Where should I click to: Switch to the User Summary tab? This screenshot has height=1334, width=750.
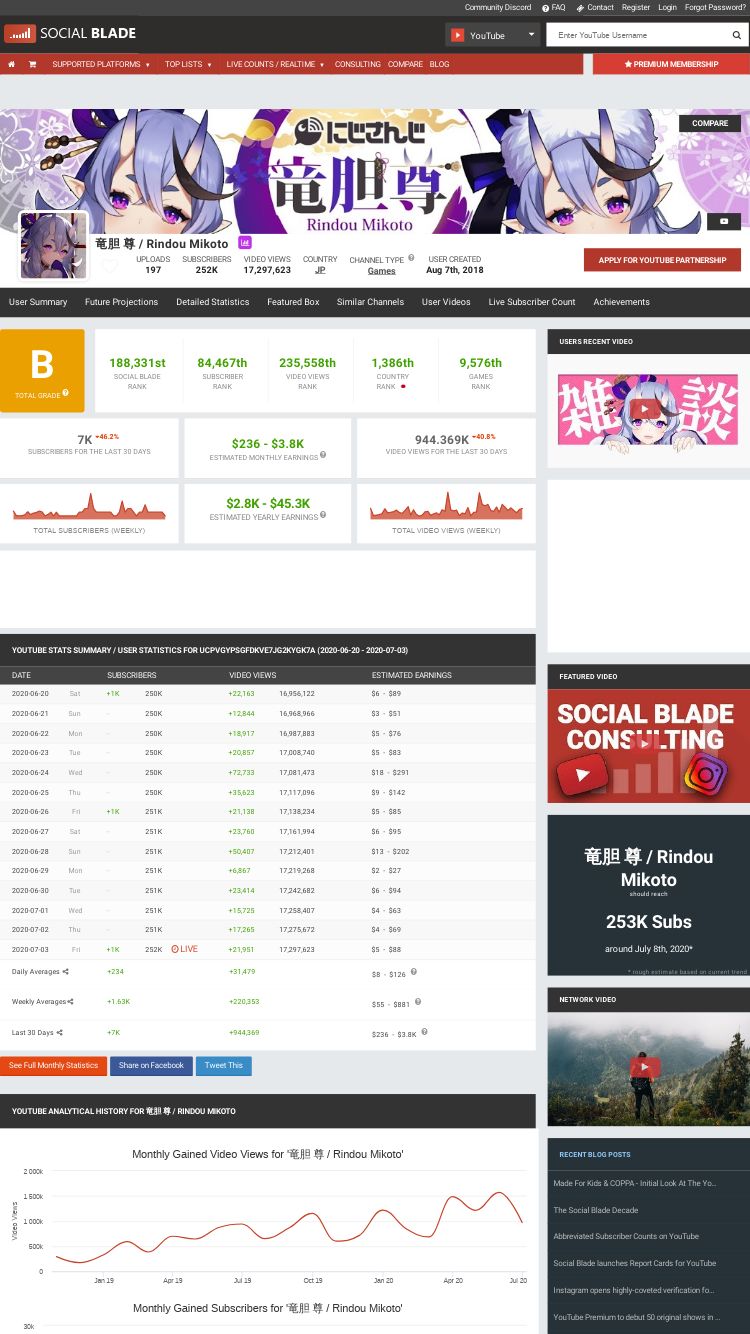(38, 302)
